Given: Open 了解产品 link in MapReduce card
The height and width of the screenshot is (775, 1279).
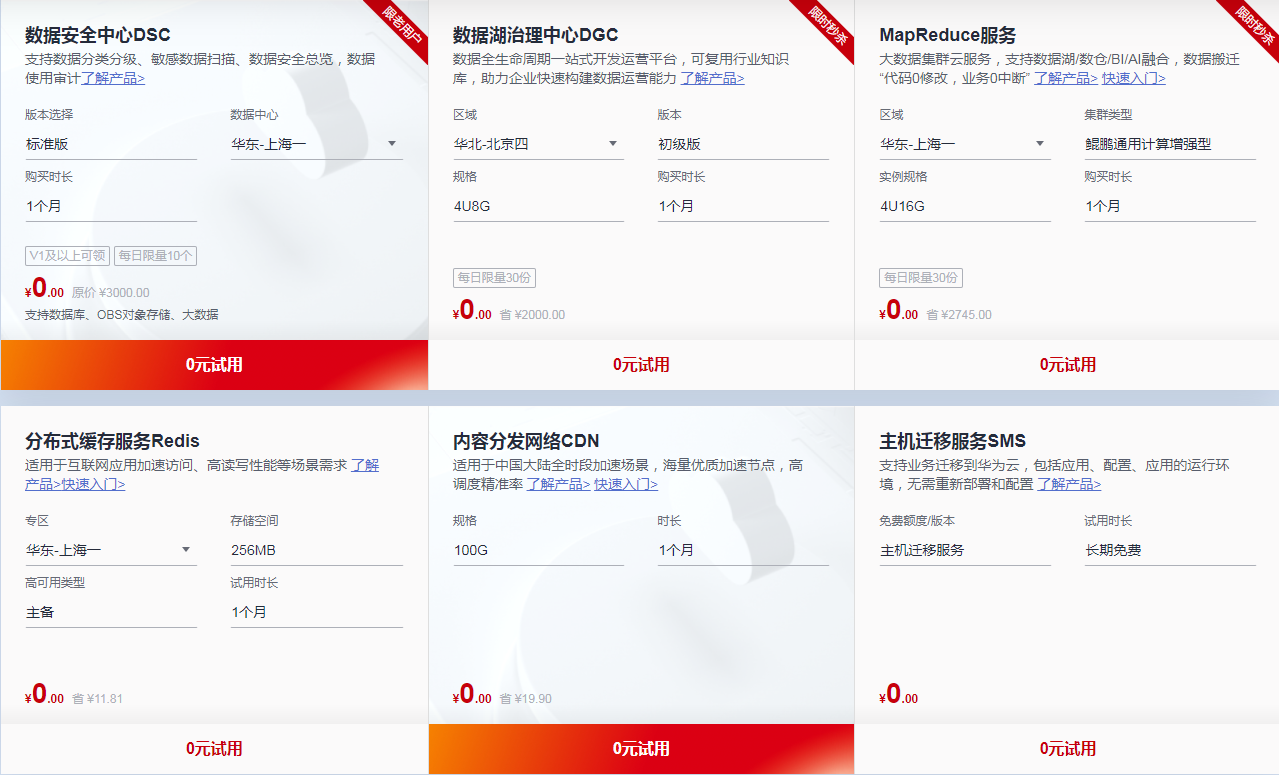Looking at the screenshot, I should click(x=1065, y=78).
